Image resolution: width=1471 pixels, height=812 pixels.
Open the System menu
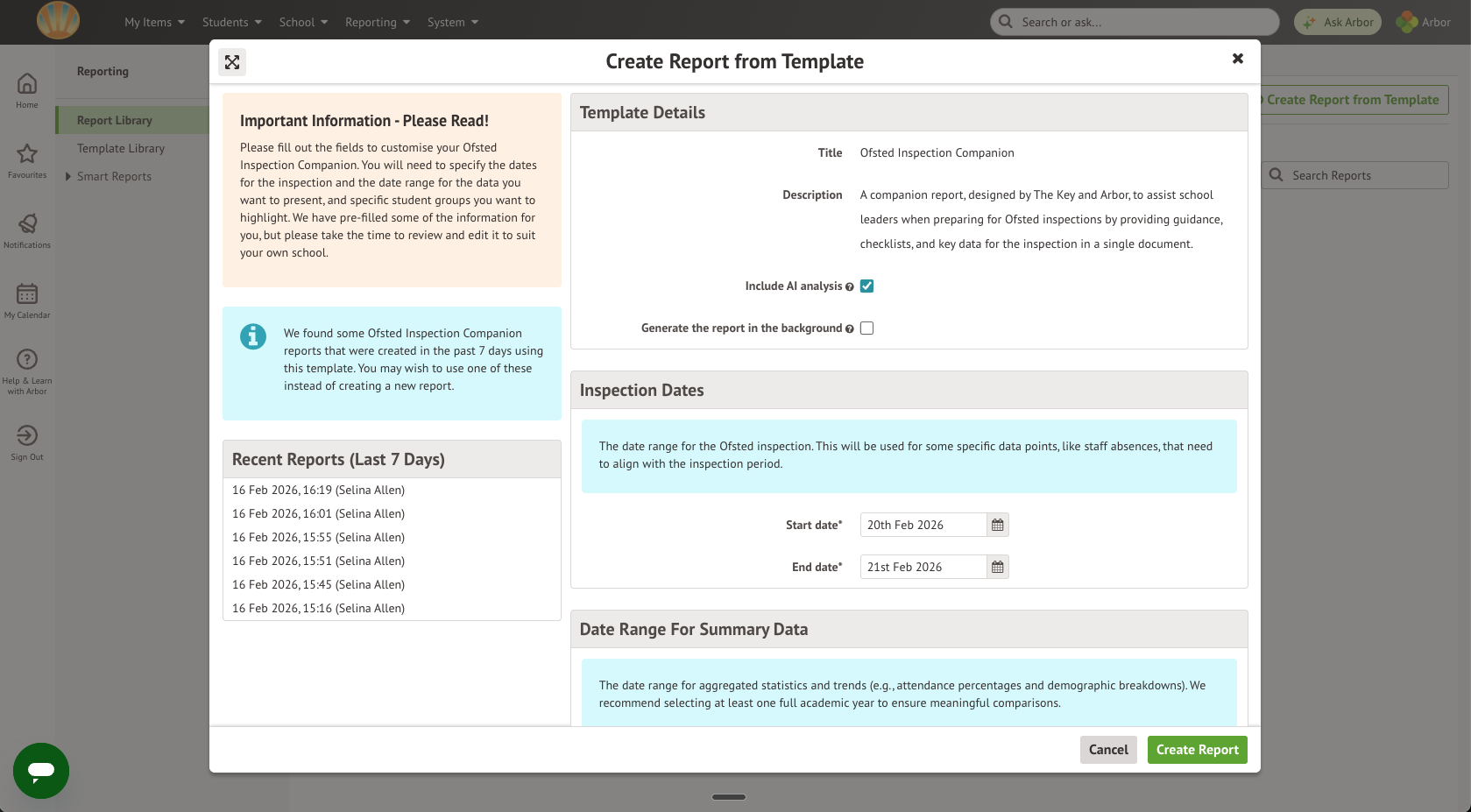click(x=452, y=22)
